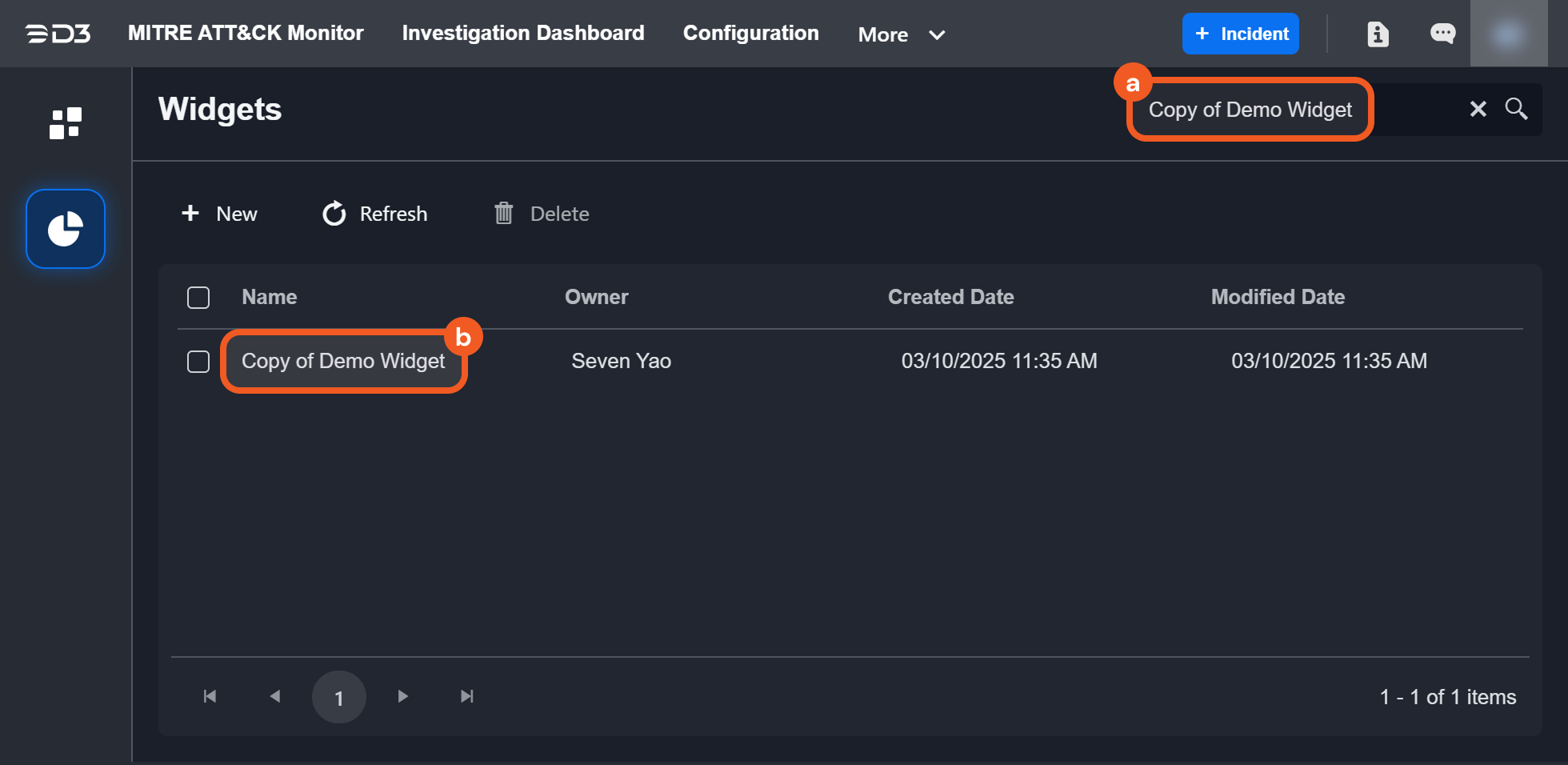Viewport: 1568px width, 765px height.
Task: Expand the More dropdown menu
Action: pos(902,34)
